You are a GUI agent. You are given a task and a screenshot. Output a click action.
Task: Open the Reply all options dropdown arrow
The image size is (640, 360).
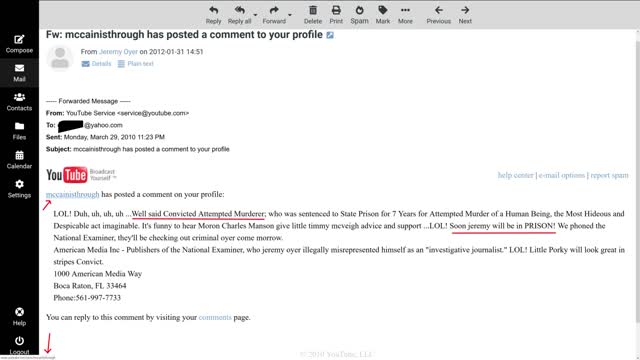click(x=256, y=15)
